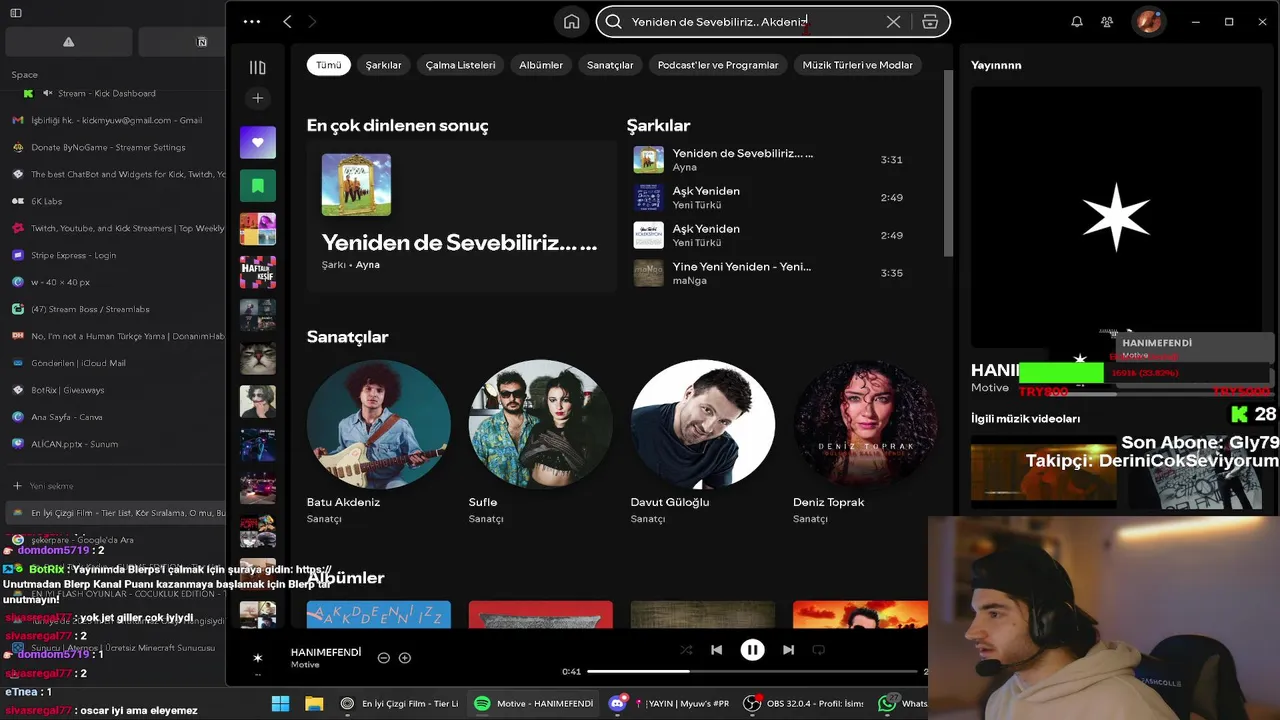The height and width of the screenshot is (720, 1280).
Task: Click the now playing album art star
Action: tap(257, 658)
